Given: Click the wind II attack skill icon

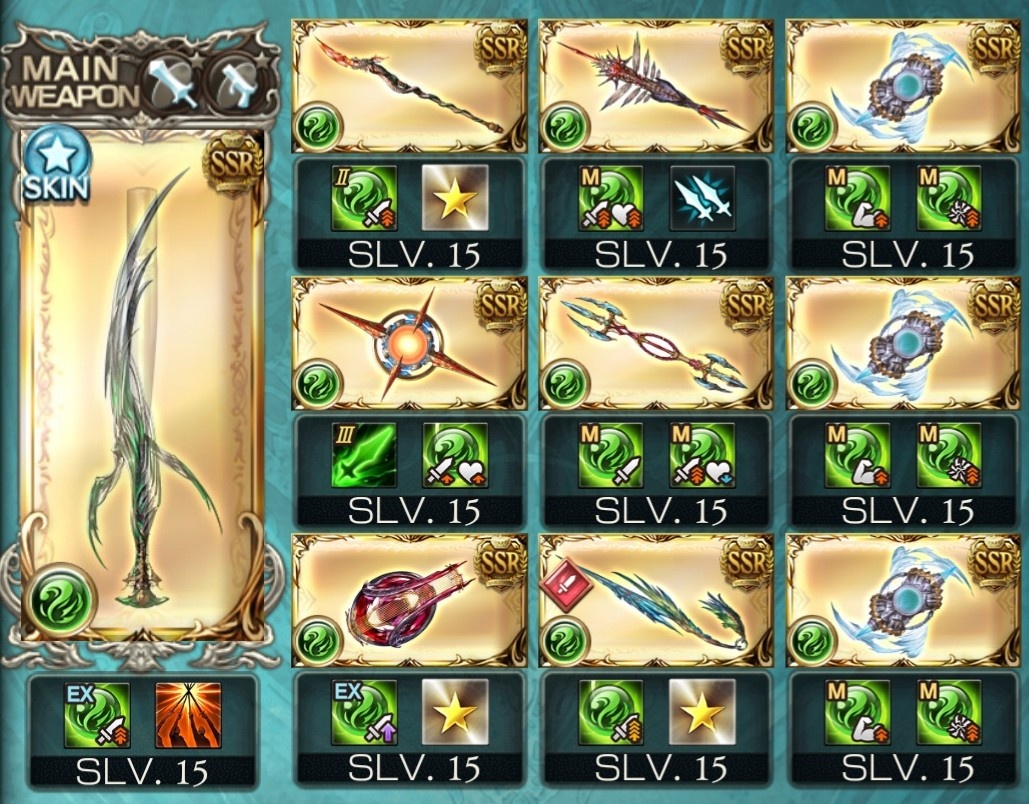Looking at the screenshot, I should pos(364,198).
